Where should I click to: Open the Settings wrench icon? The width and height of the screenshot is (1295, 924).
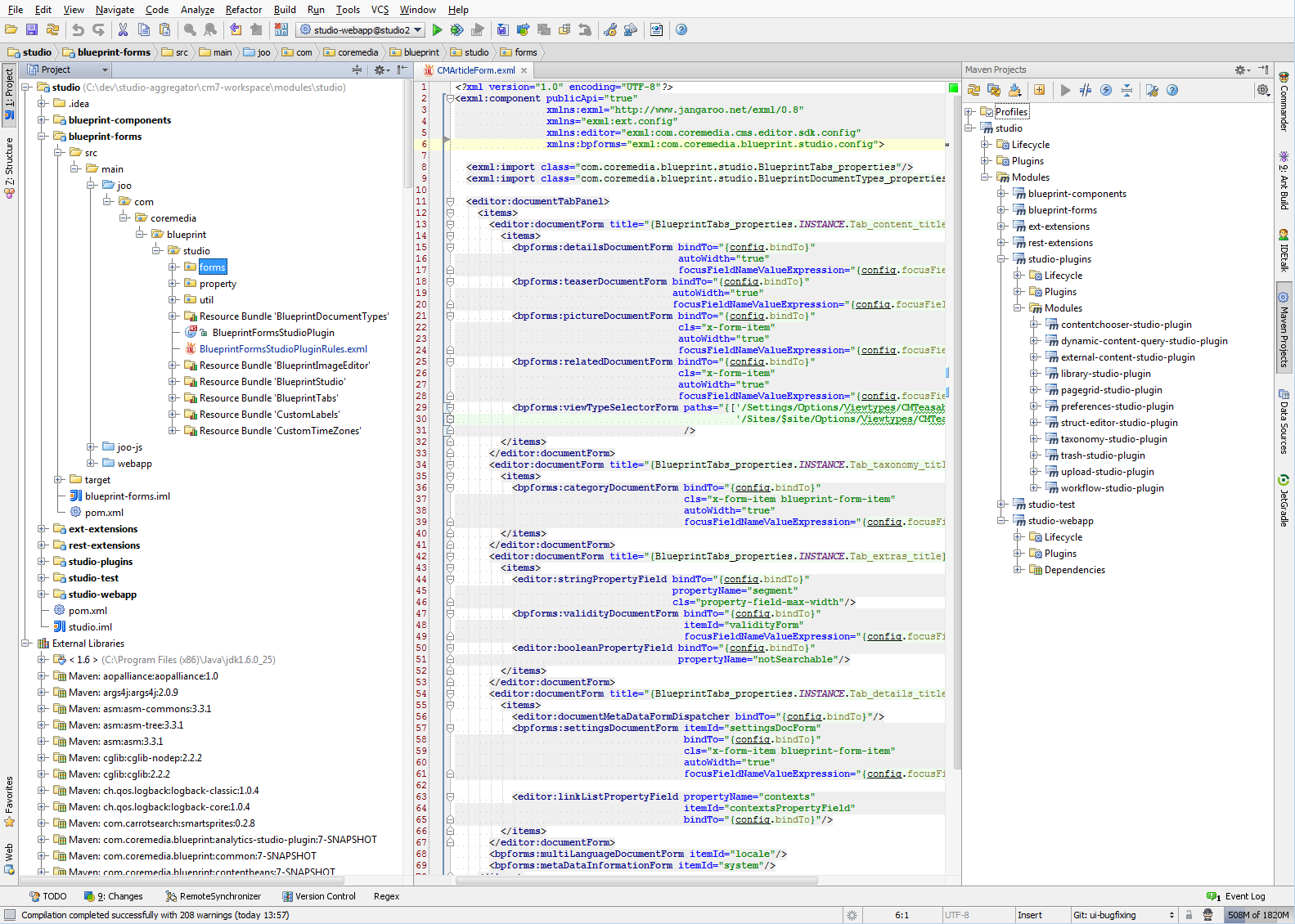[x=610, y=30]
